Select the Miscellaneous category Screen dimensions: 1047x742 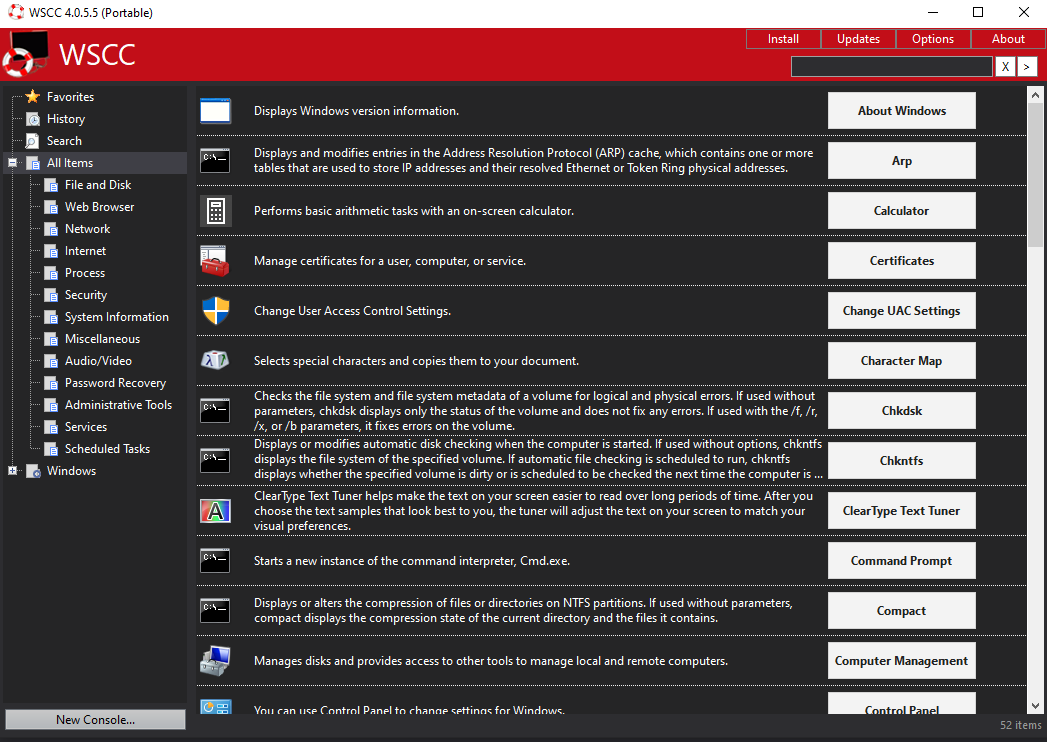[102, 339]
